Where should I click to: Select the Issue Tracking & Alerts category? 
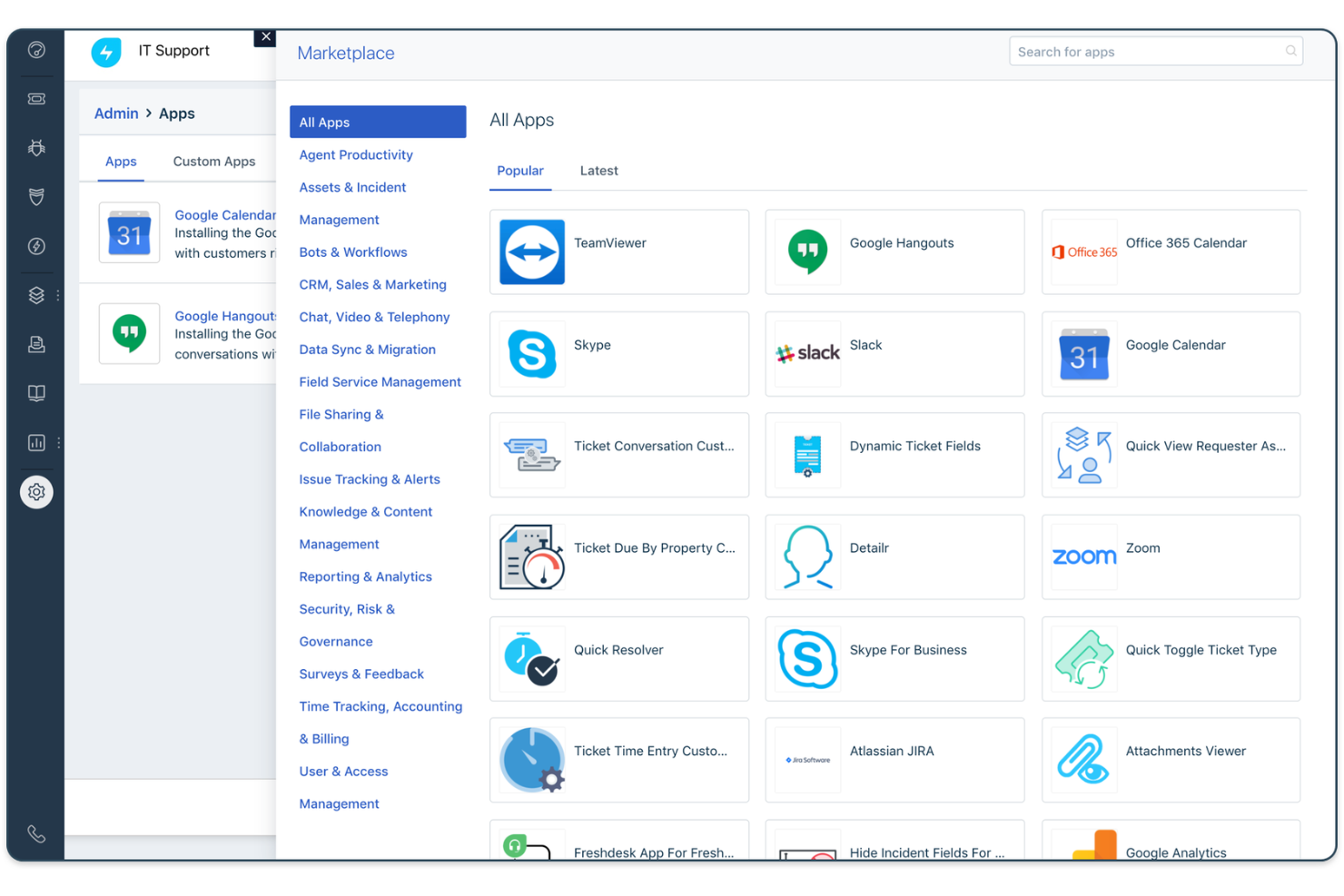pyautogui.click(x=370, y=478)
